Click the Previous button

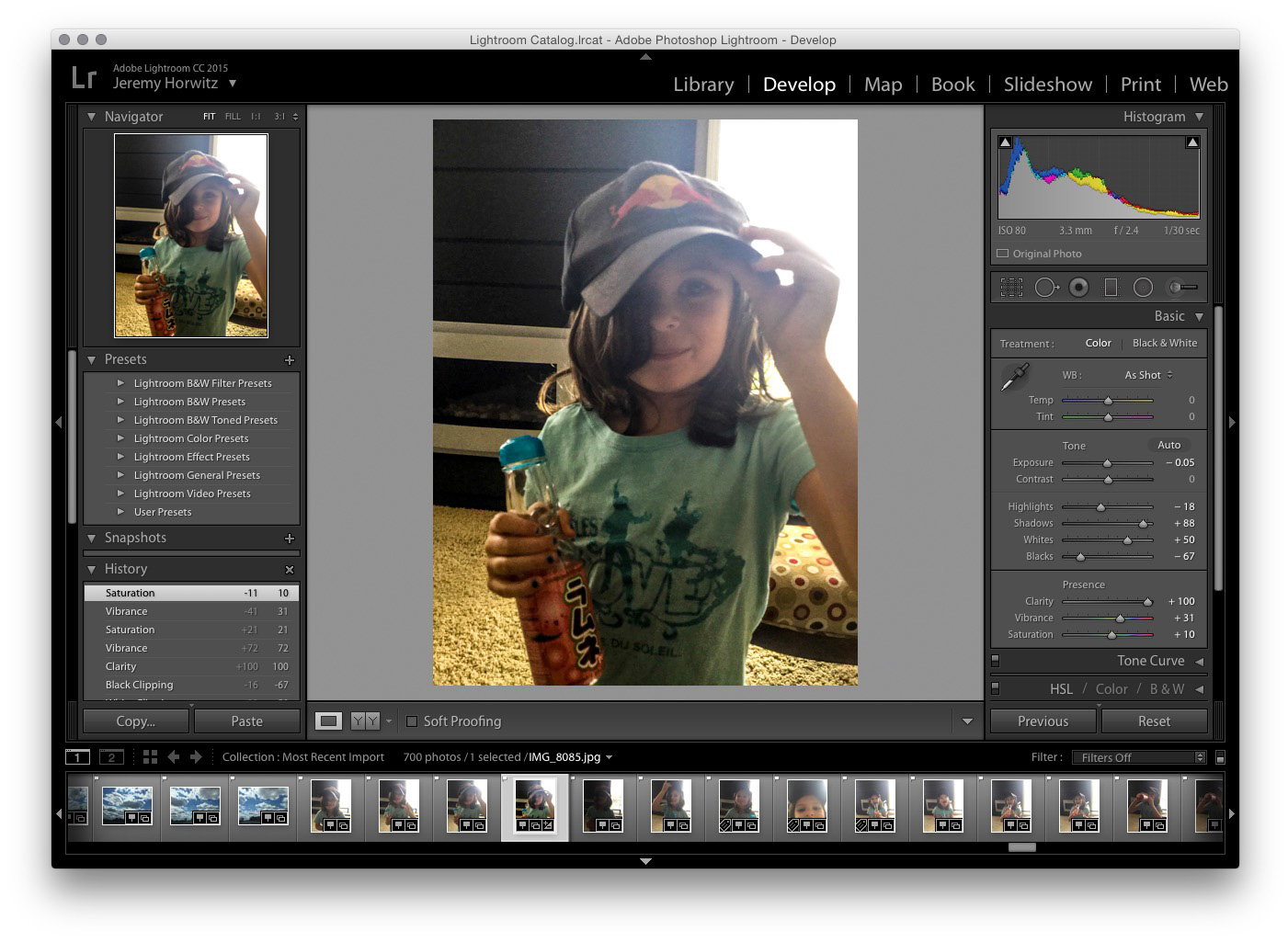click(1042, 721)
